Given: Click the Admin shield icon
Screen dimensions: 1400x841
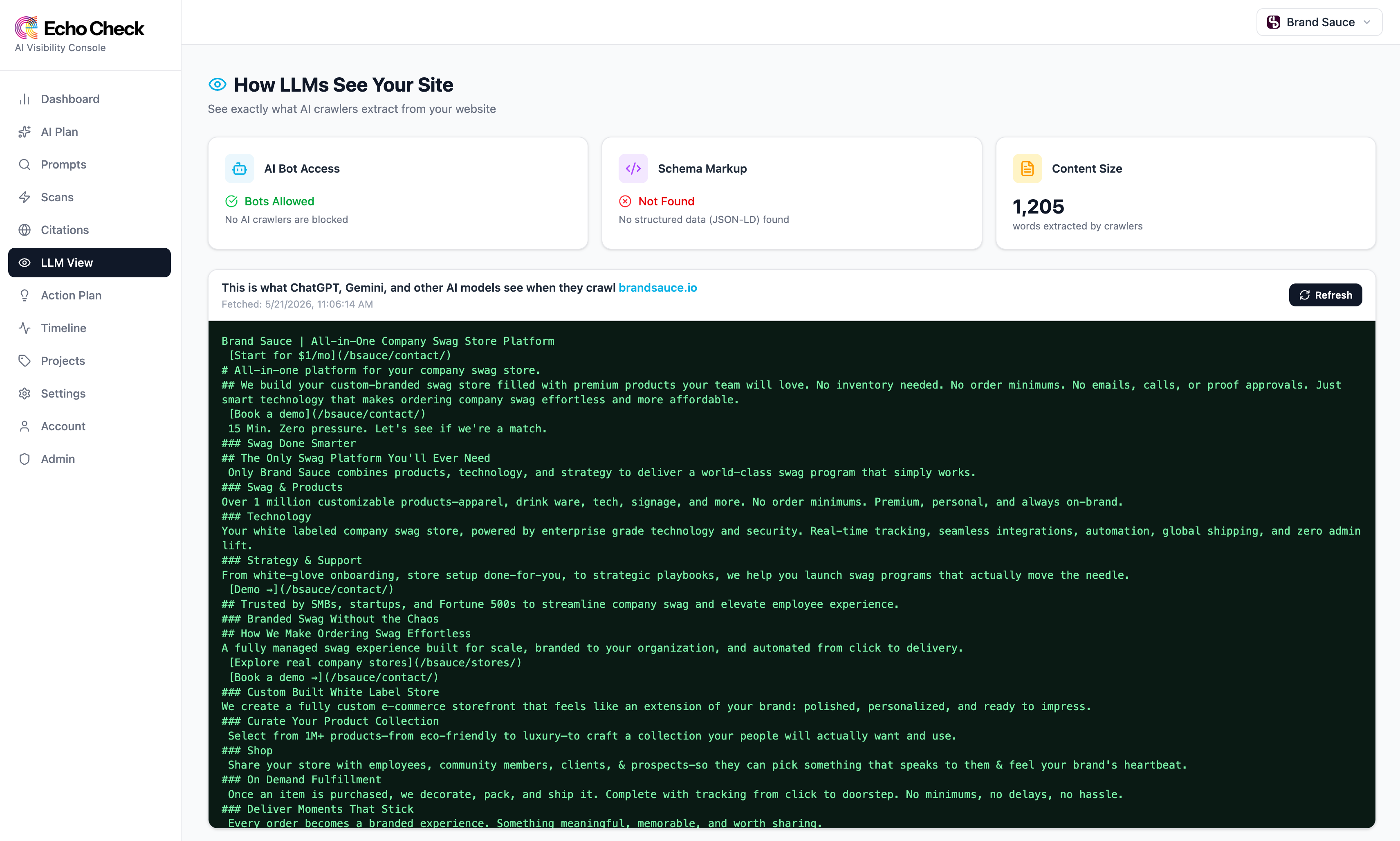Looking at the screenshot, I should pos(25,459).
